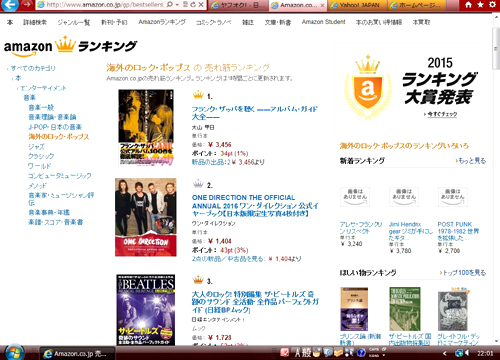Viewport: 500px width, 360px height.
Task: Open the Amazon Student menu item
Action: 323,22
